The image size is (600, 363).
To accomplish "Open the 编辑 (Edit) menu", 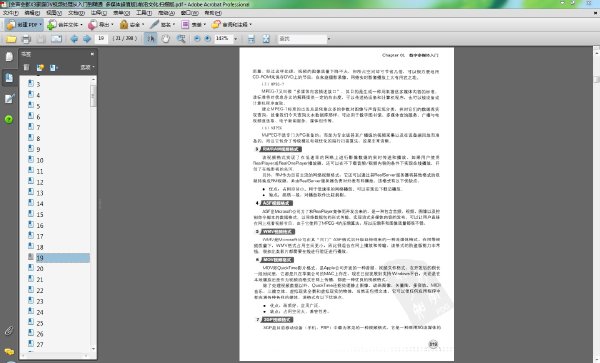I will [32, 13].
